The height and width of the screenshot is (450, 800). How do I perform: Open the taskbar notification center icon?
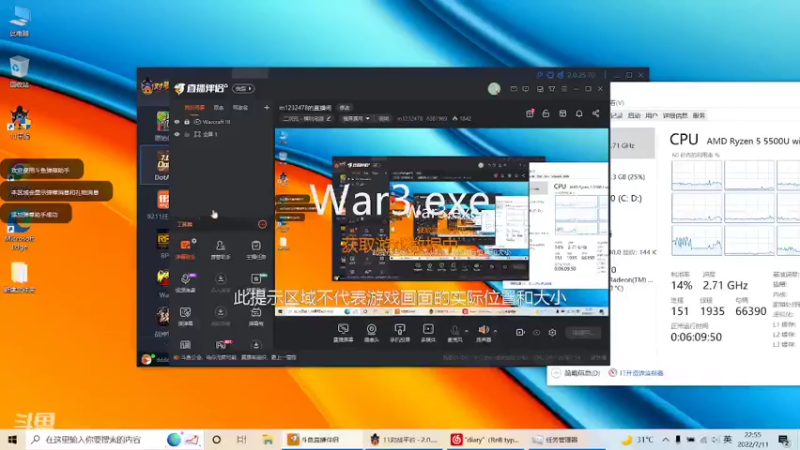pyautogui.click(x=784, y=439)
